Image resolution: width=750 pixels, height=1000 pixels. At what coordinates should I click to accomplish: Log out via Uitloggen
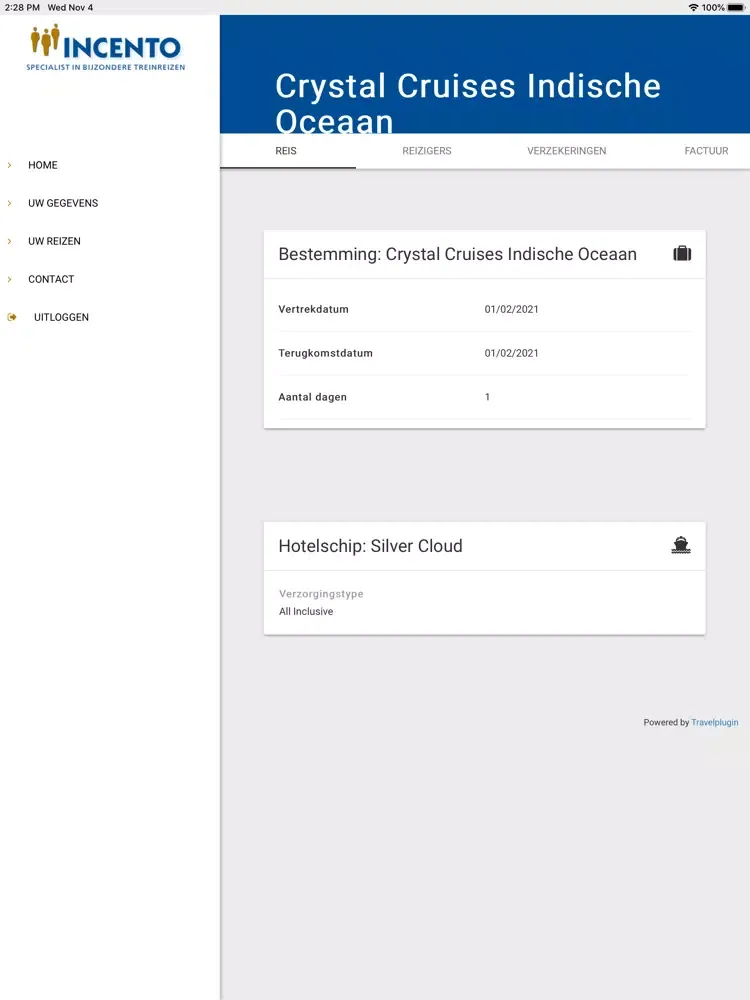pos(61,317)
